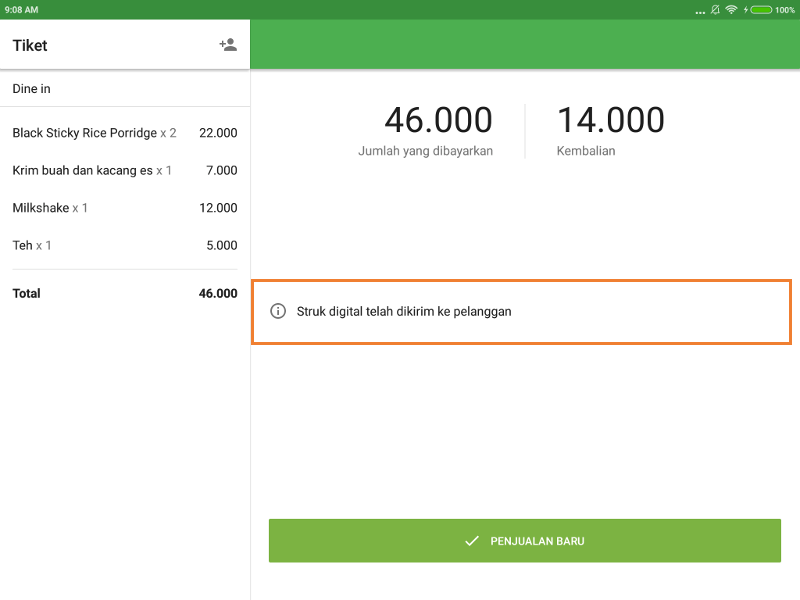Click the overflow dots in the status bar
Screen dimensions: 800x600
point(701,9)
